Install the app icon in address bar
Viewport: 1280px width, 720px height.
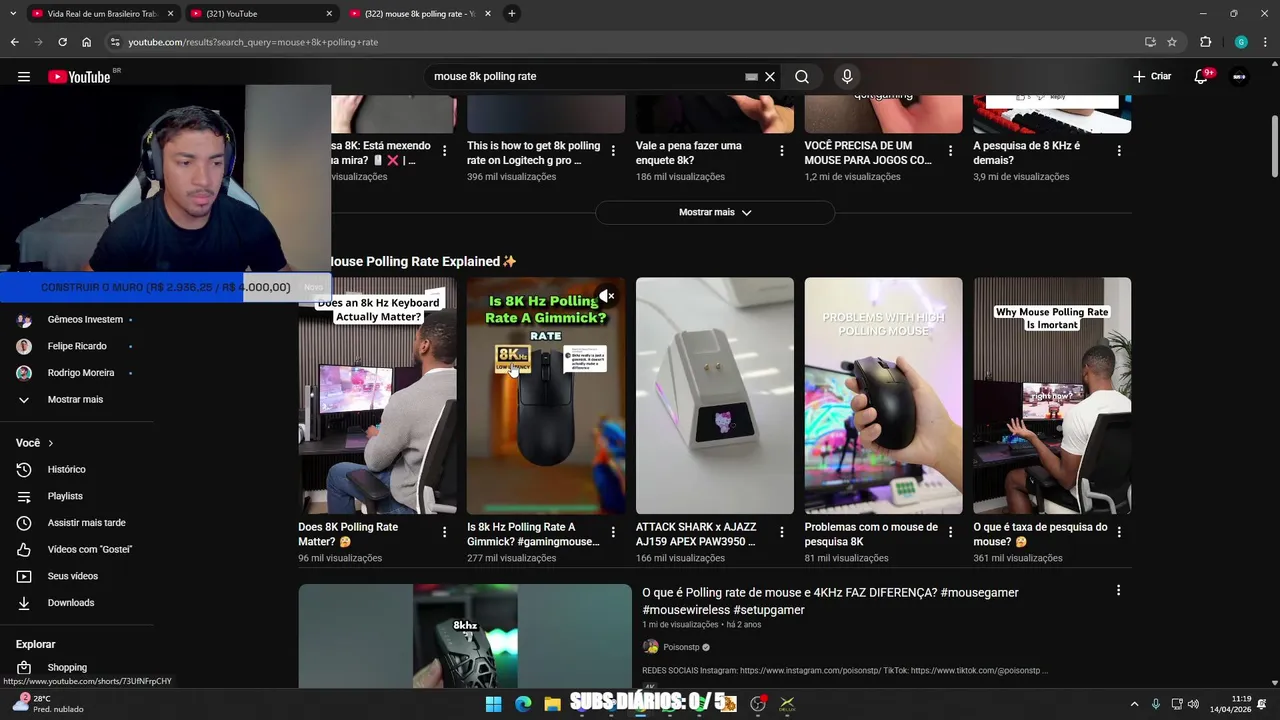point(1150,42)
